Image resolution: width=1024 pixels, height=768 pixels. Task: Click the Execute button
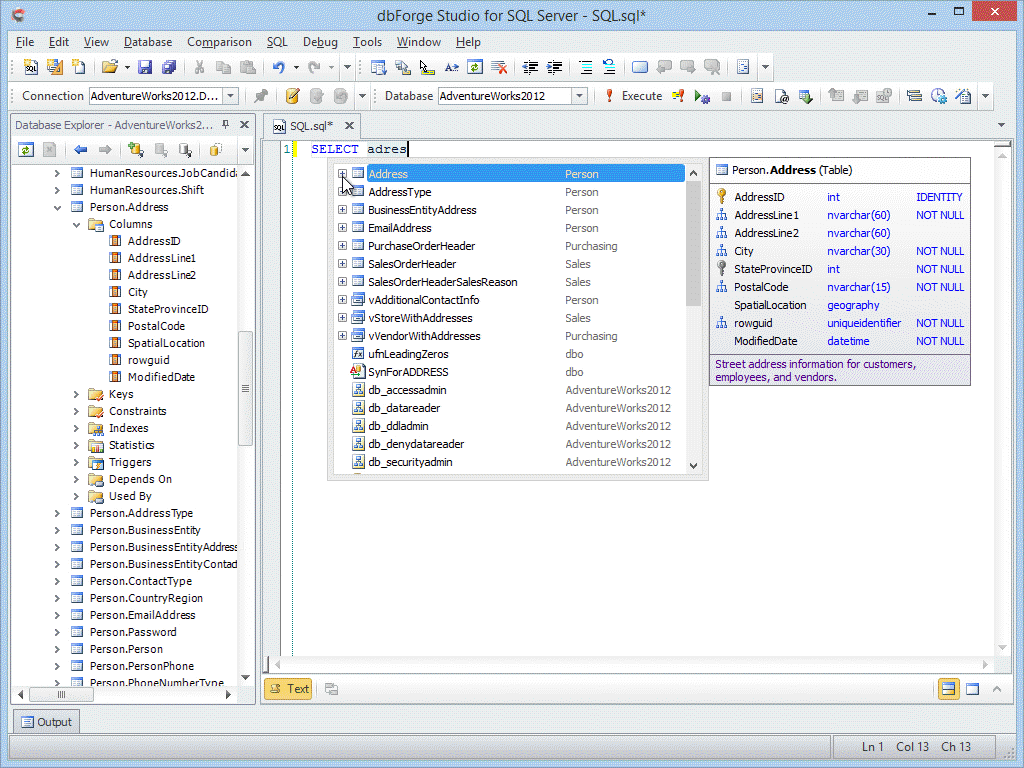tap(633, 96)
